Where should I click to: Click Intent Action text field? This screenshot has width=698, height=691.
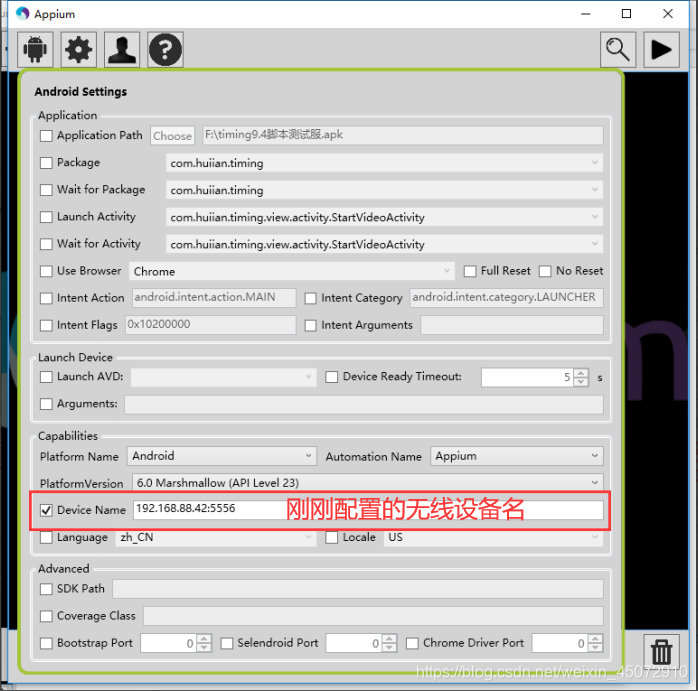214,298
